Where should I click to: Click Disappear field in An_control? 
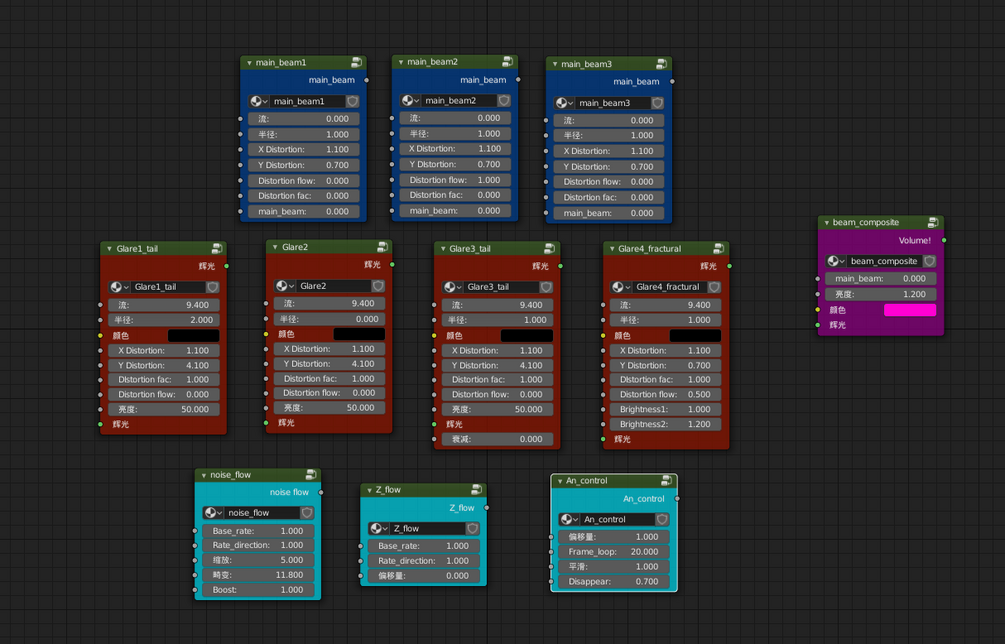[x=613, y=582]
